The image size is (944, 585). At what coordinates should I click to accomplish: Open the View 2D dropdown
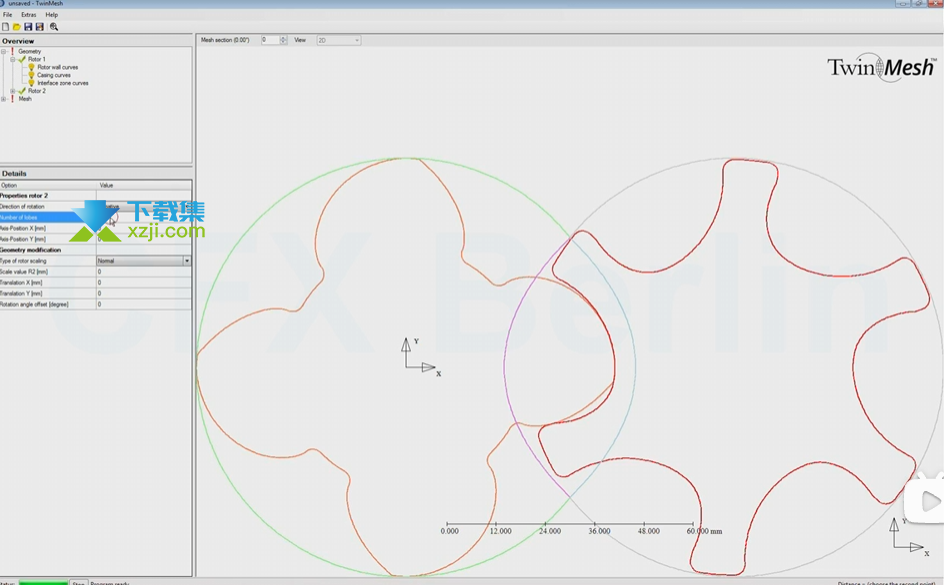coord(338,40)
